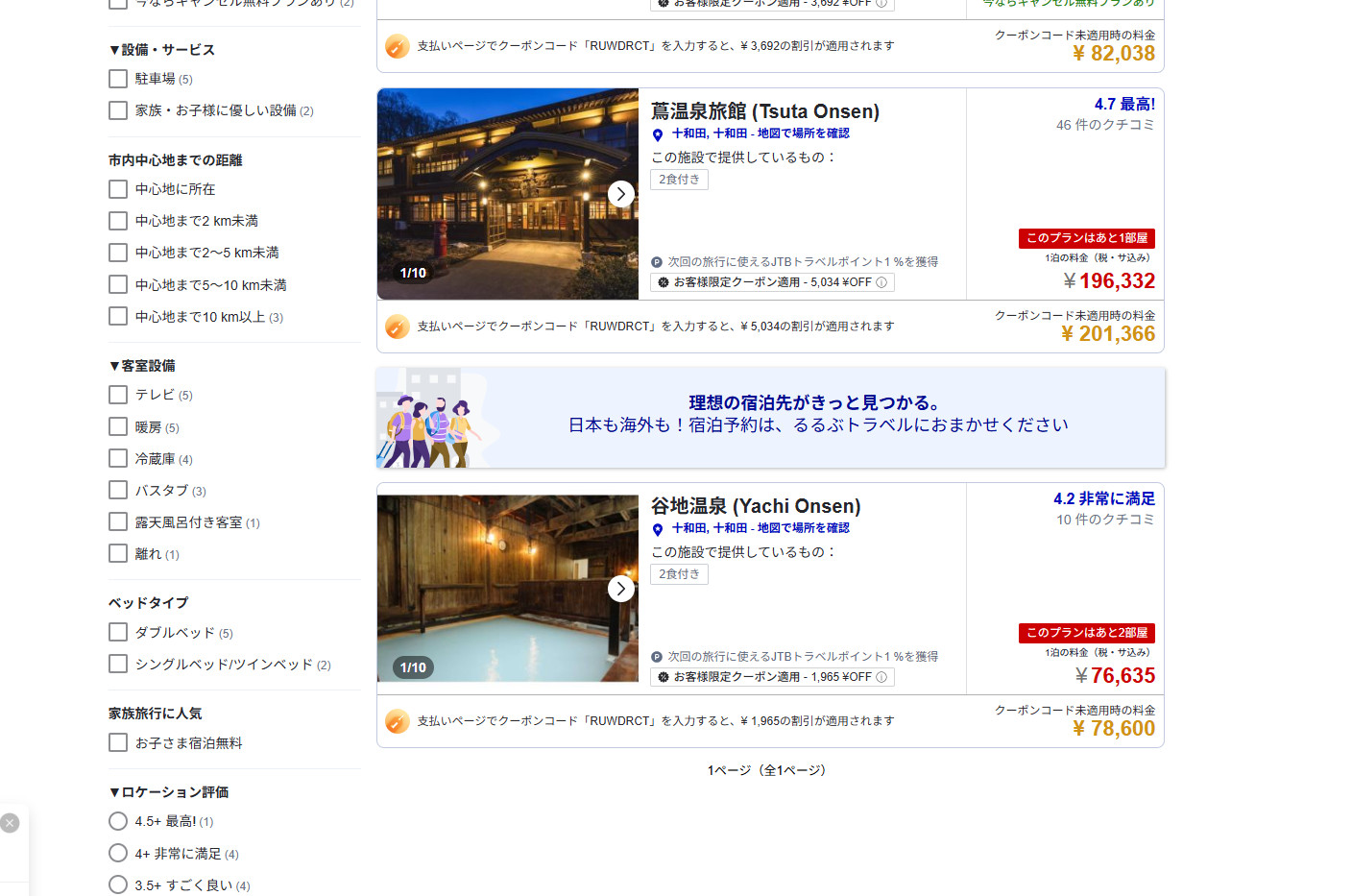Click the 46 件のクチコミ review count
Screen dimensions: 1352x896
1104,125
